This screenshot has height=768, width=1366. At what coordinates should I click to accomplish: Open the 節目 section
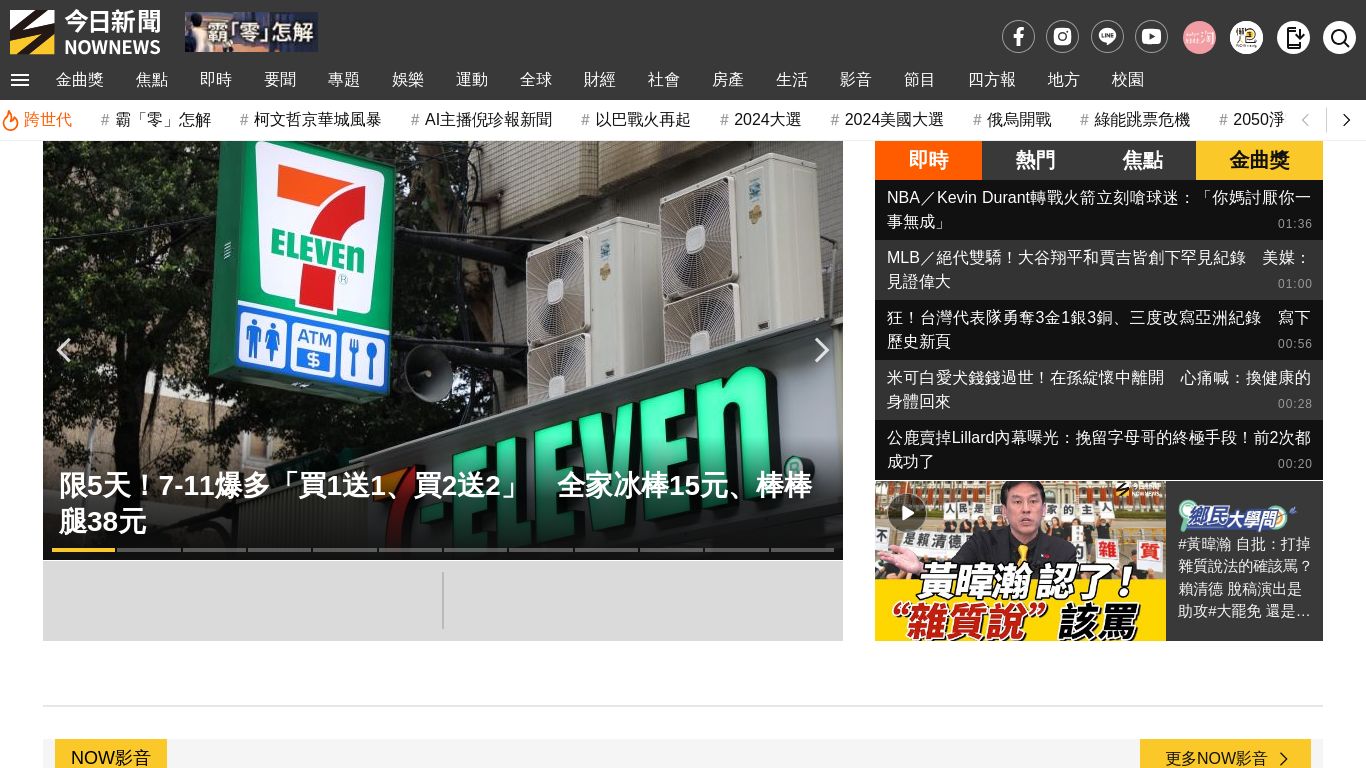point(920,80)
